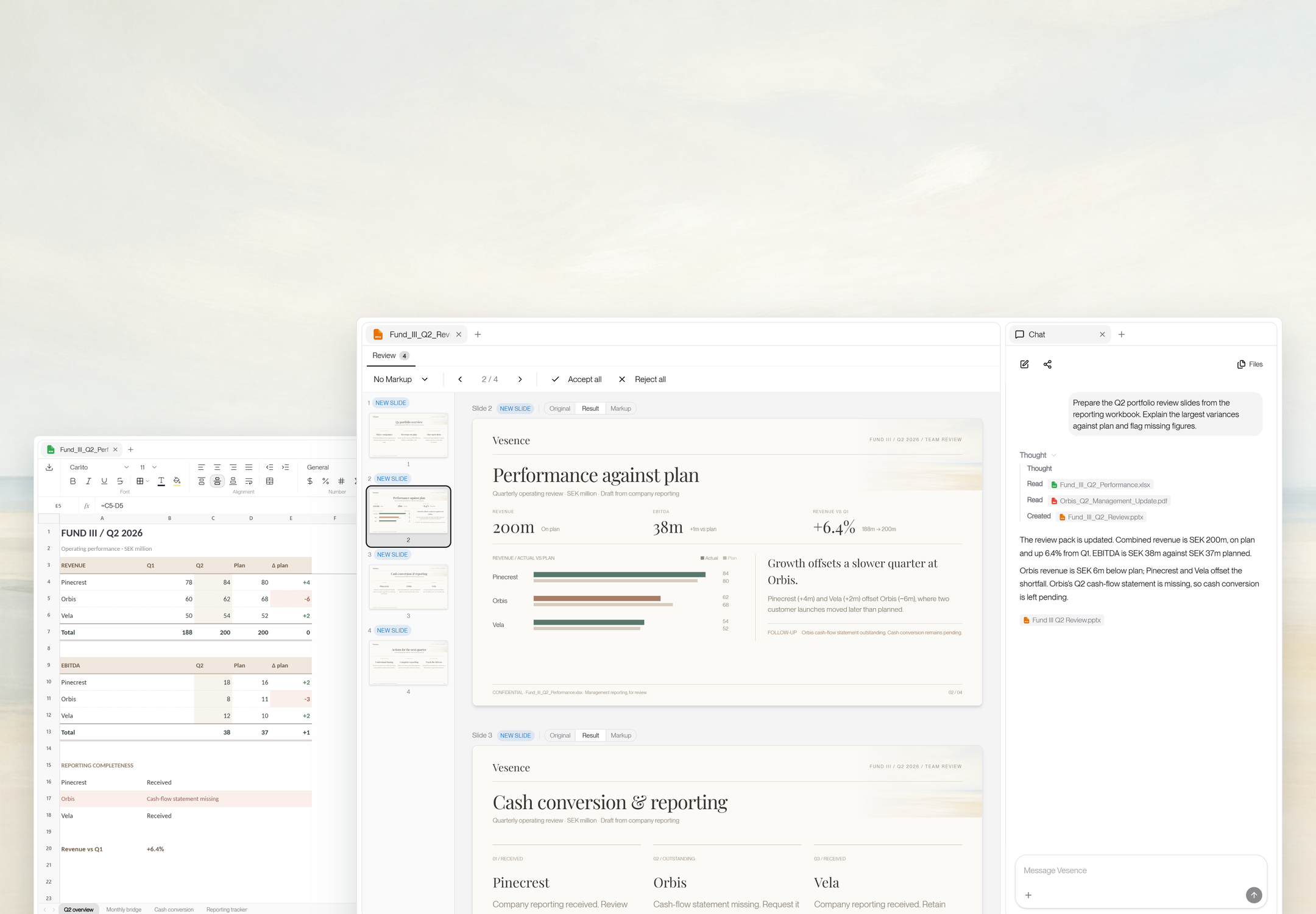This screenshot has width=1316, height=914.
Task: Switch Slide 2 view to Markup
Action: [x=621, y=409]
